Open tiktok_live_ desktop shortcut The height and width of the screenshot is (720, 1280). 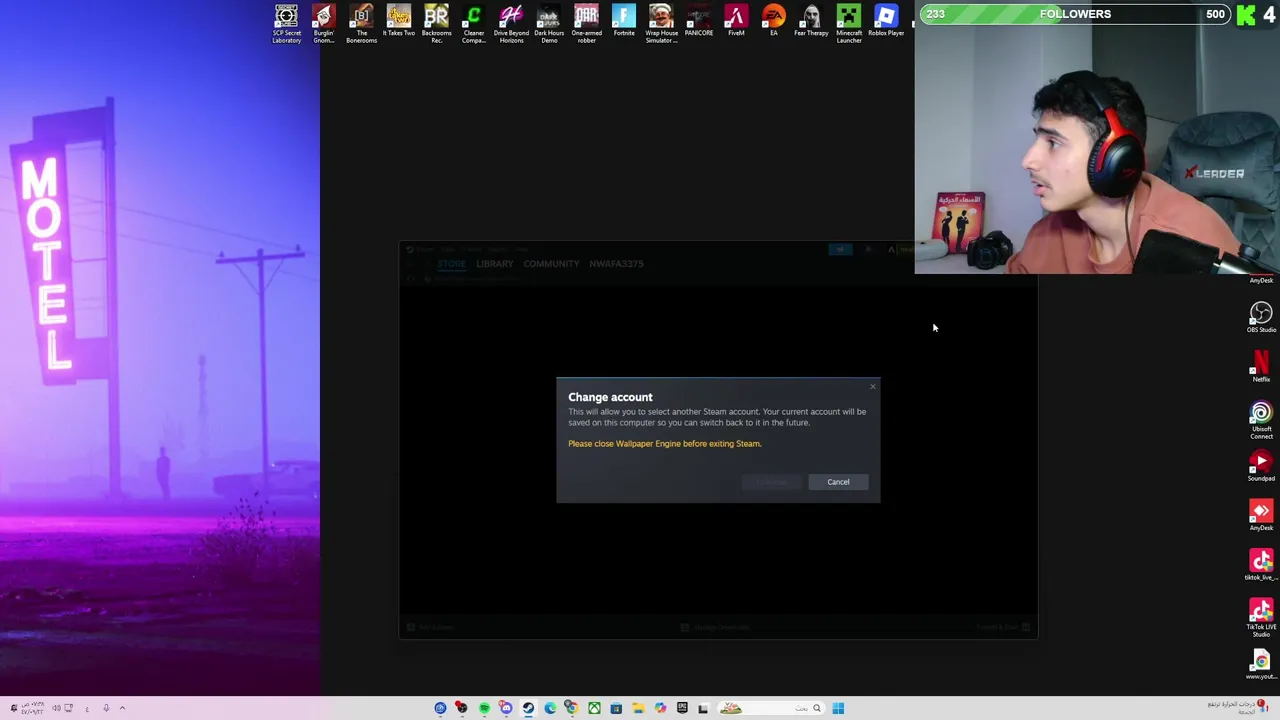[x=1261, y=565]
